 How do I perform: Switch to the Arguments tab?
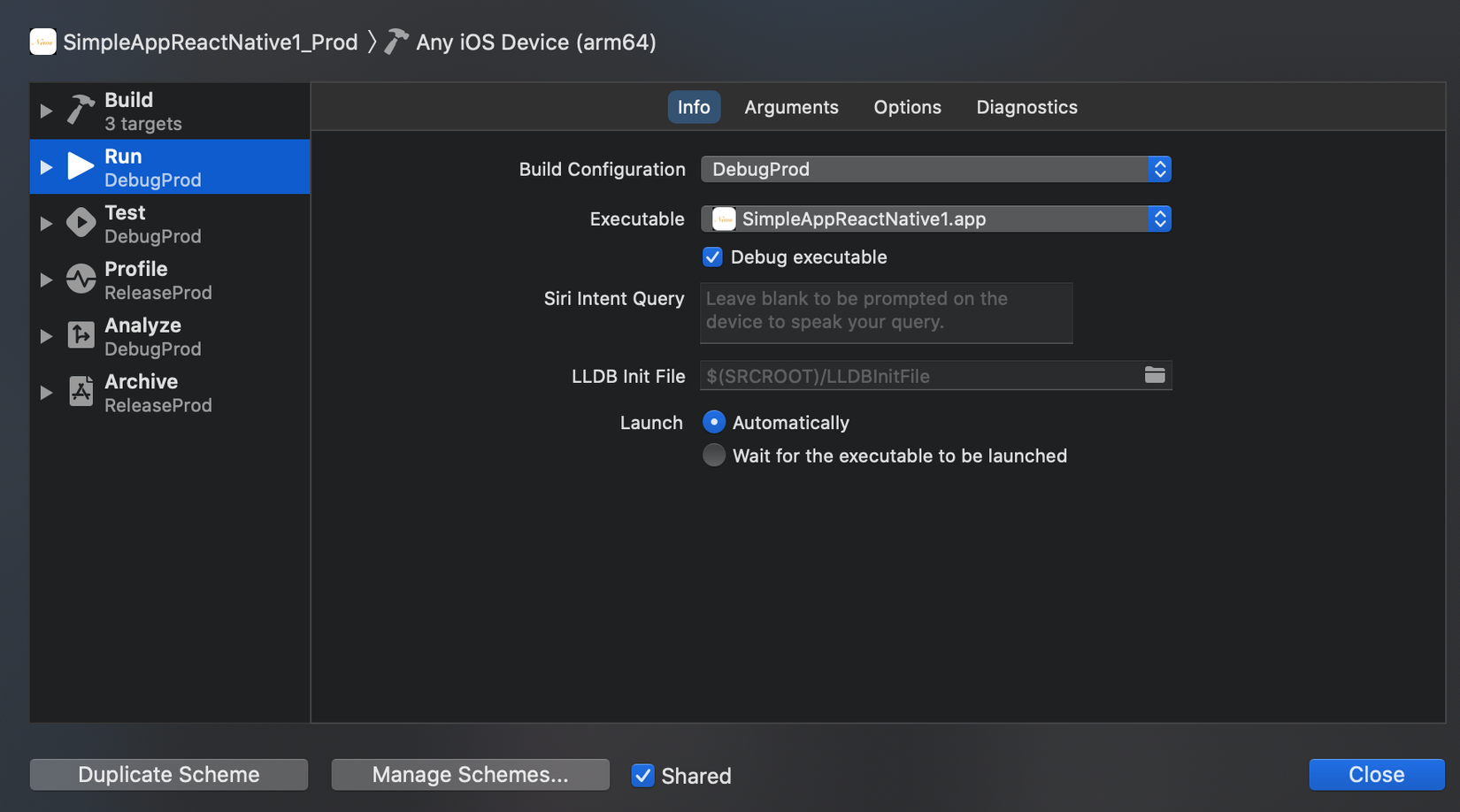click(x=791, y=107)
